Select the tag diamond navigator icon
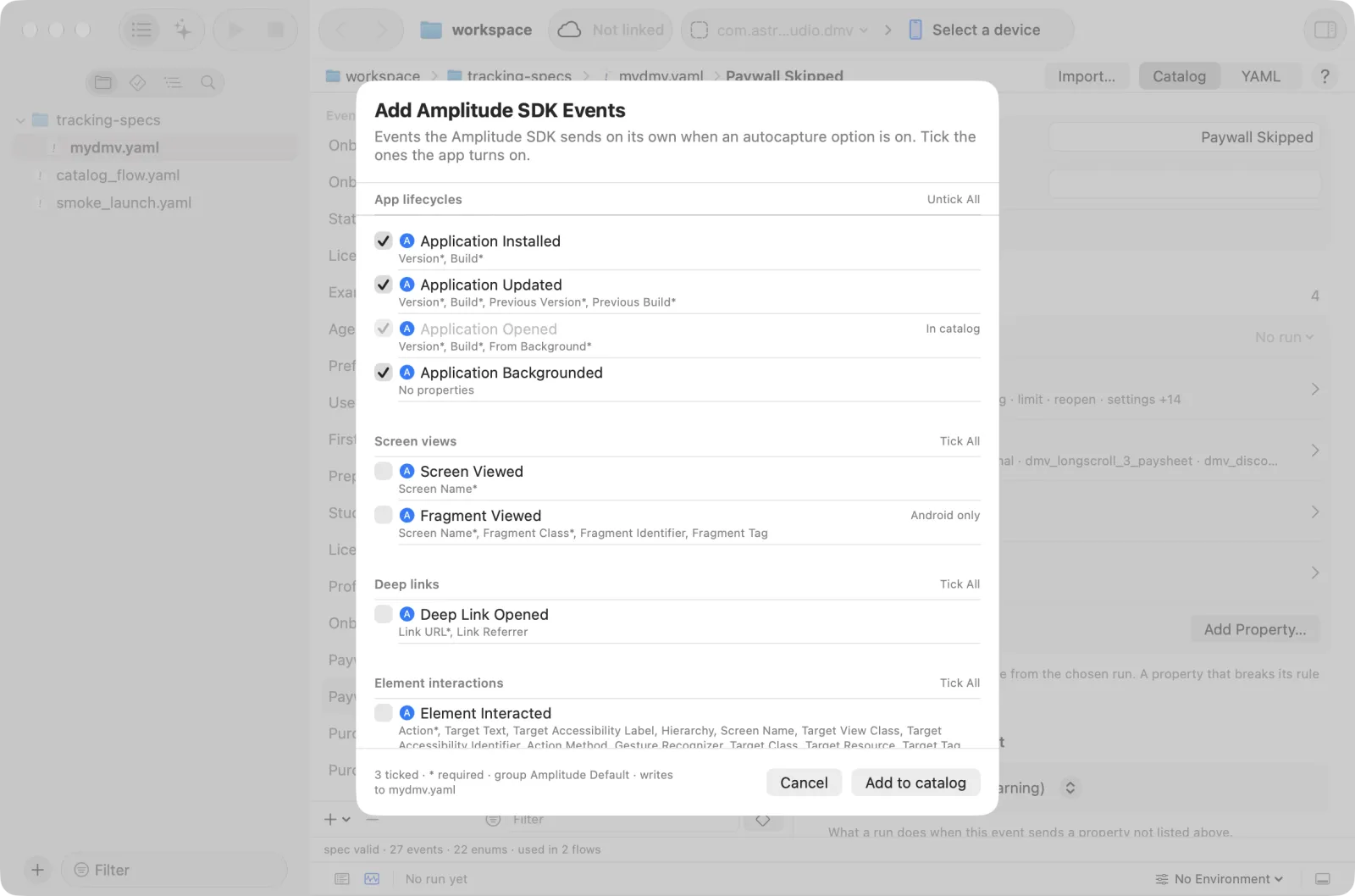 [138, 82]
